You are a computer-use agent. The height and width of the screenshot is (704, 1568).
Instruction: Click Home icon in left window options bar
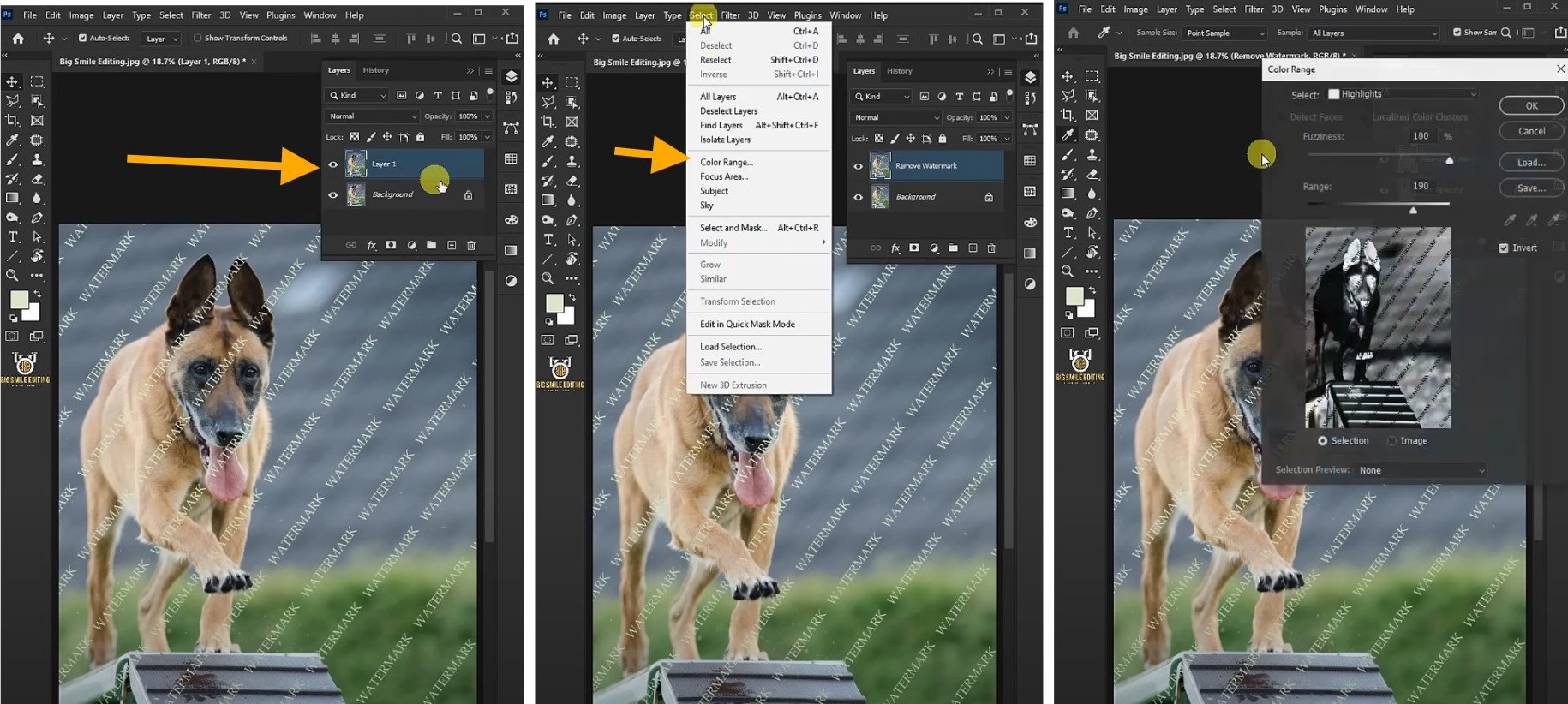coord(18,39)
